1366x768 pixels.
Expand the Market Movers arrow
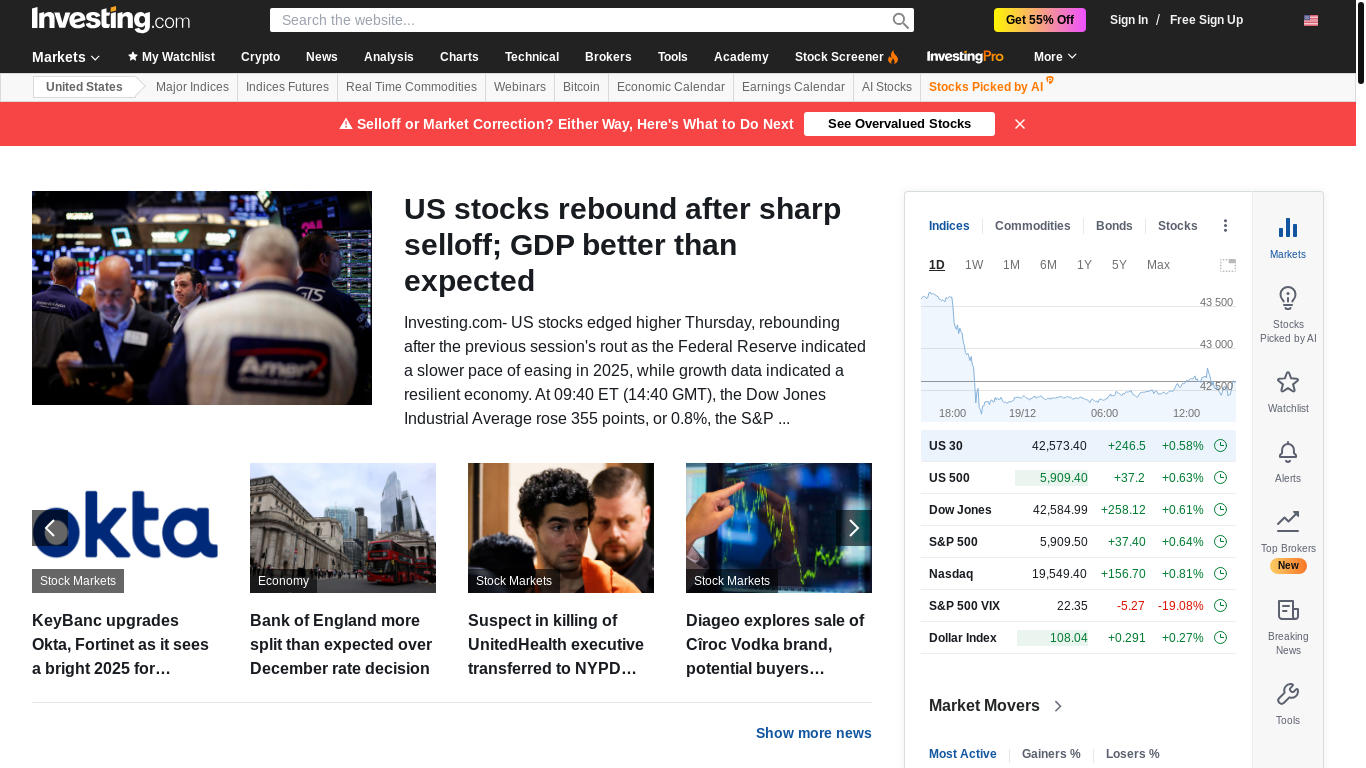1058,706
